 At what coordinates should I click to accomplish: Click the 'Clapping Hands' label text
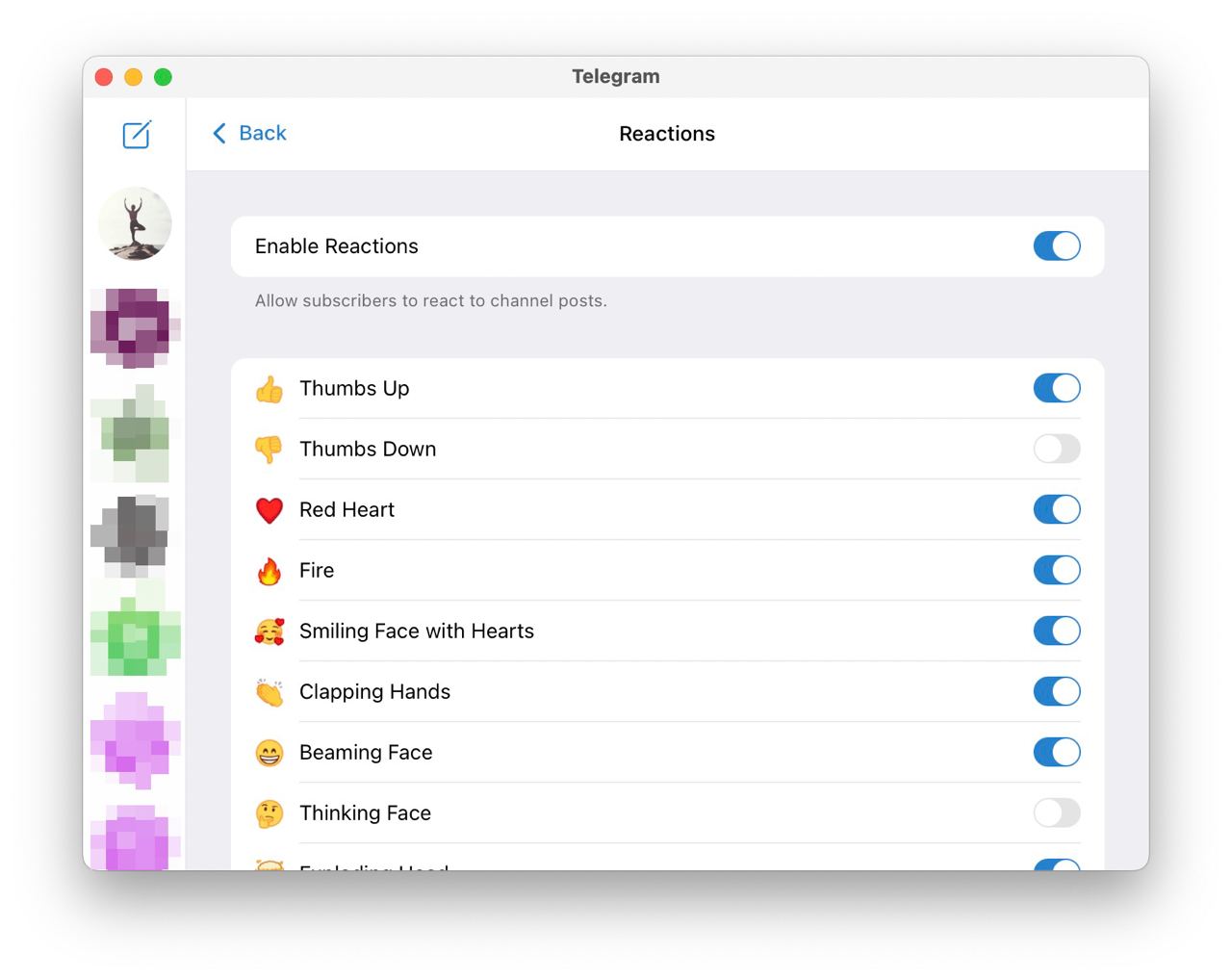374,692
